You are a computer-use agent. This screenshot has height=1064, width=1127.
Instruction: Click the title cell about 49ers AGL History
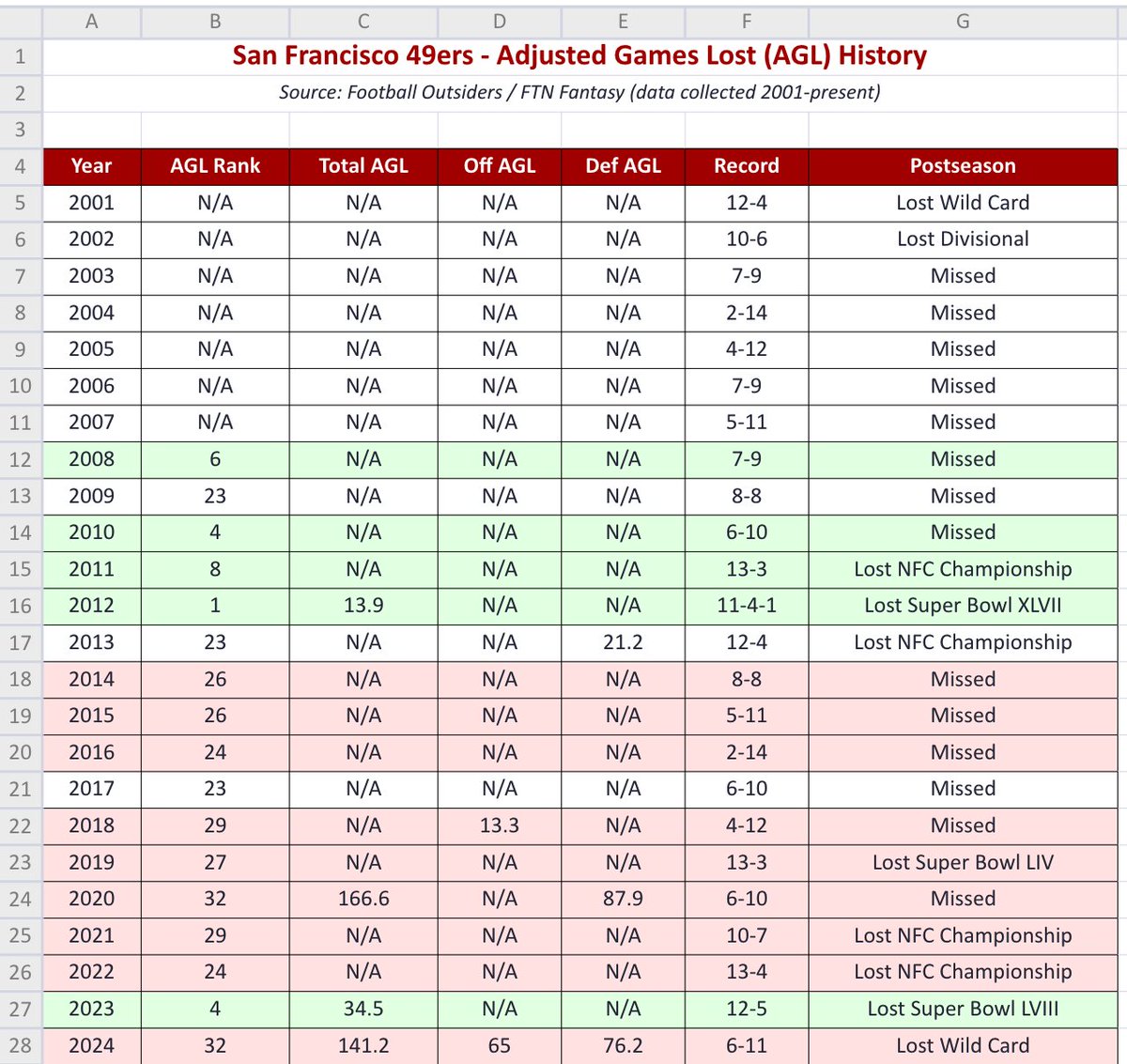(580, 56)
